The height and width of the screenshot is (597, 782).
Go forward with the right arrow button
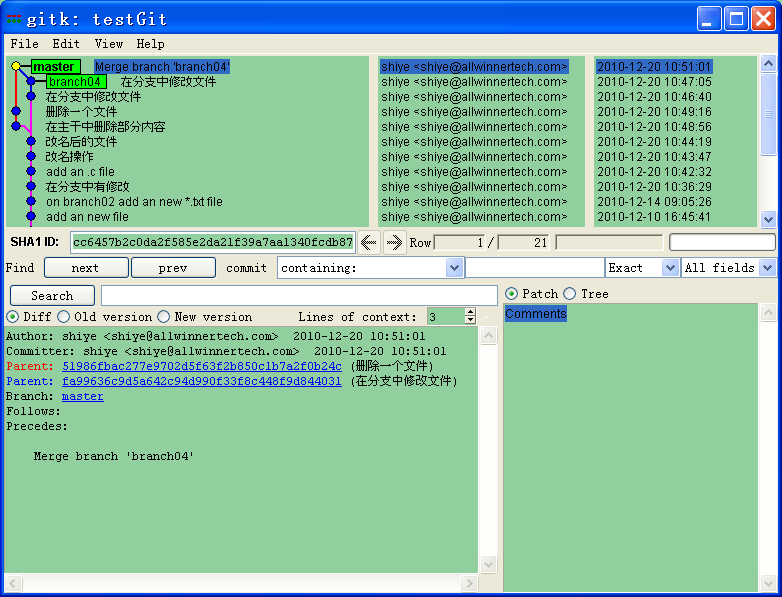(394, 243)
